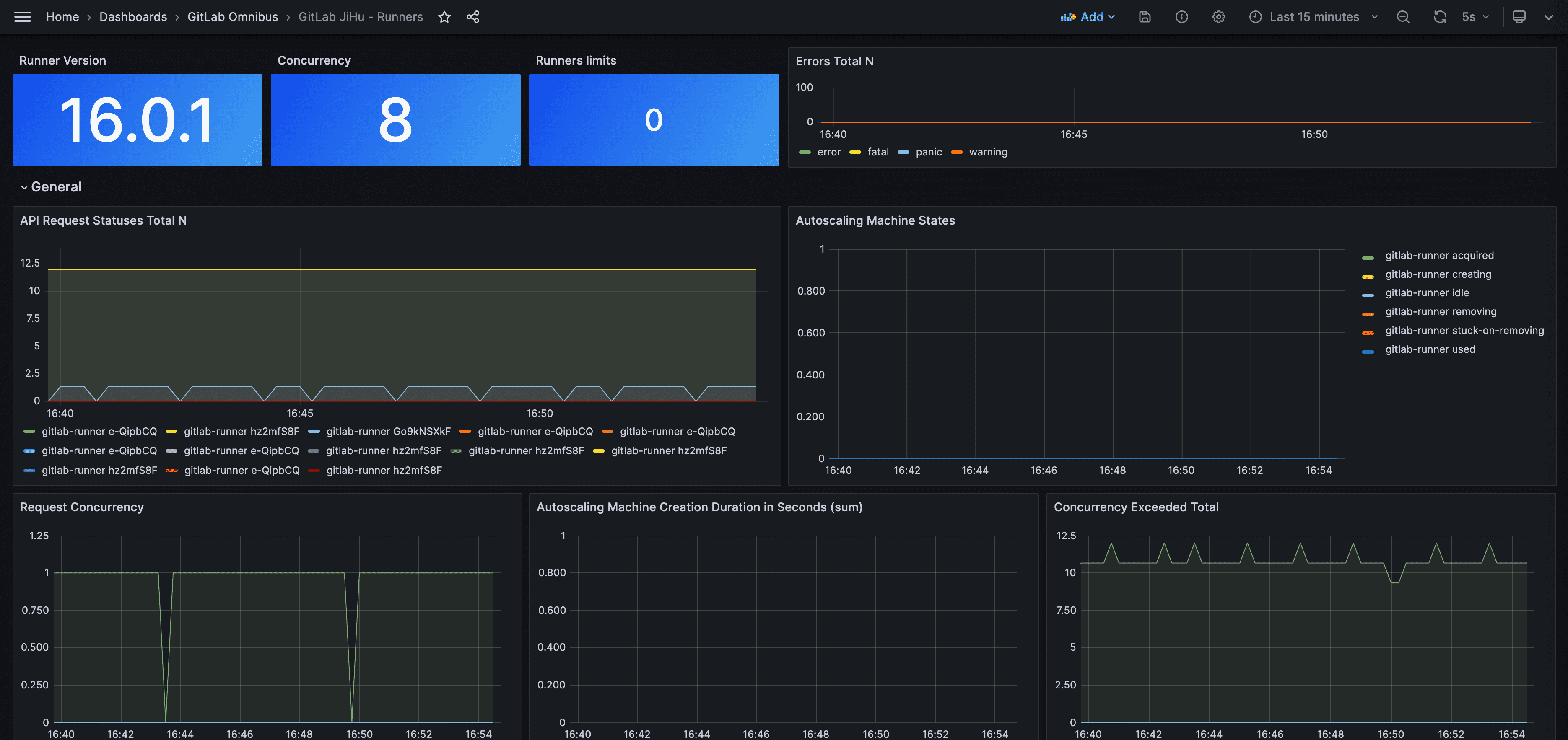Open GitLab Omnibus folder breadcrumb

coord(233,17)
